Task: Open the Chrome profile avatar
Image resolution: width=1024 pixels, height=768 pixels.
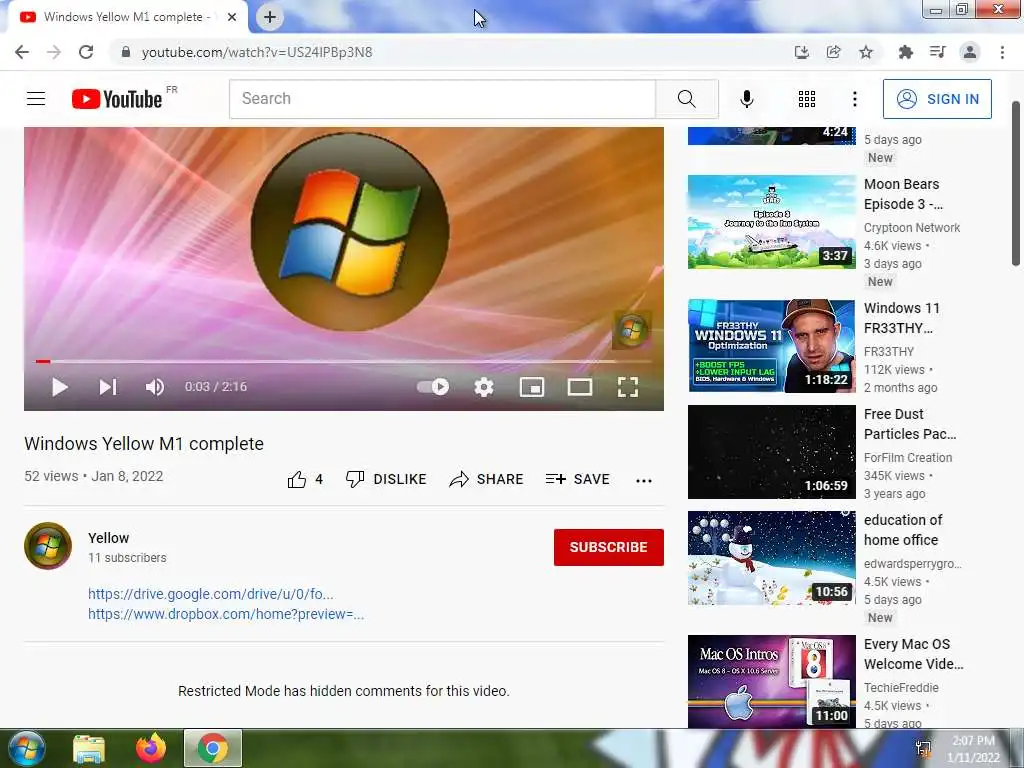Action: pyautogui.click(x=970, y=52)
